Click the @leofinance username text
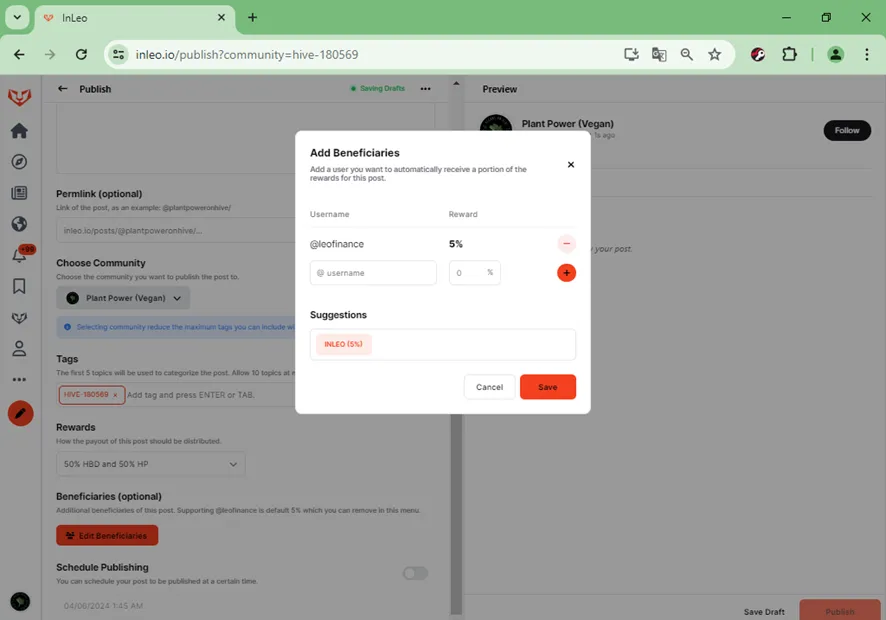Image resolution: width=886 pixels, height=620 pixels. click(x=337, y=244)
